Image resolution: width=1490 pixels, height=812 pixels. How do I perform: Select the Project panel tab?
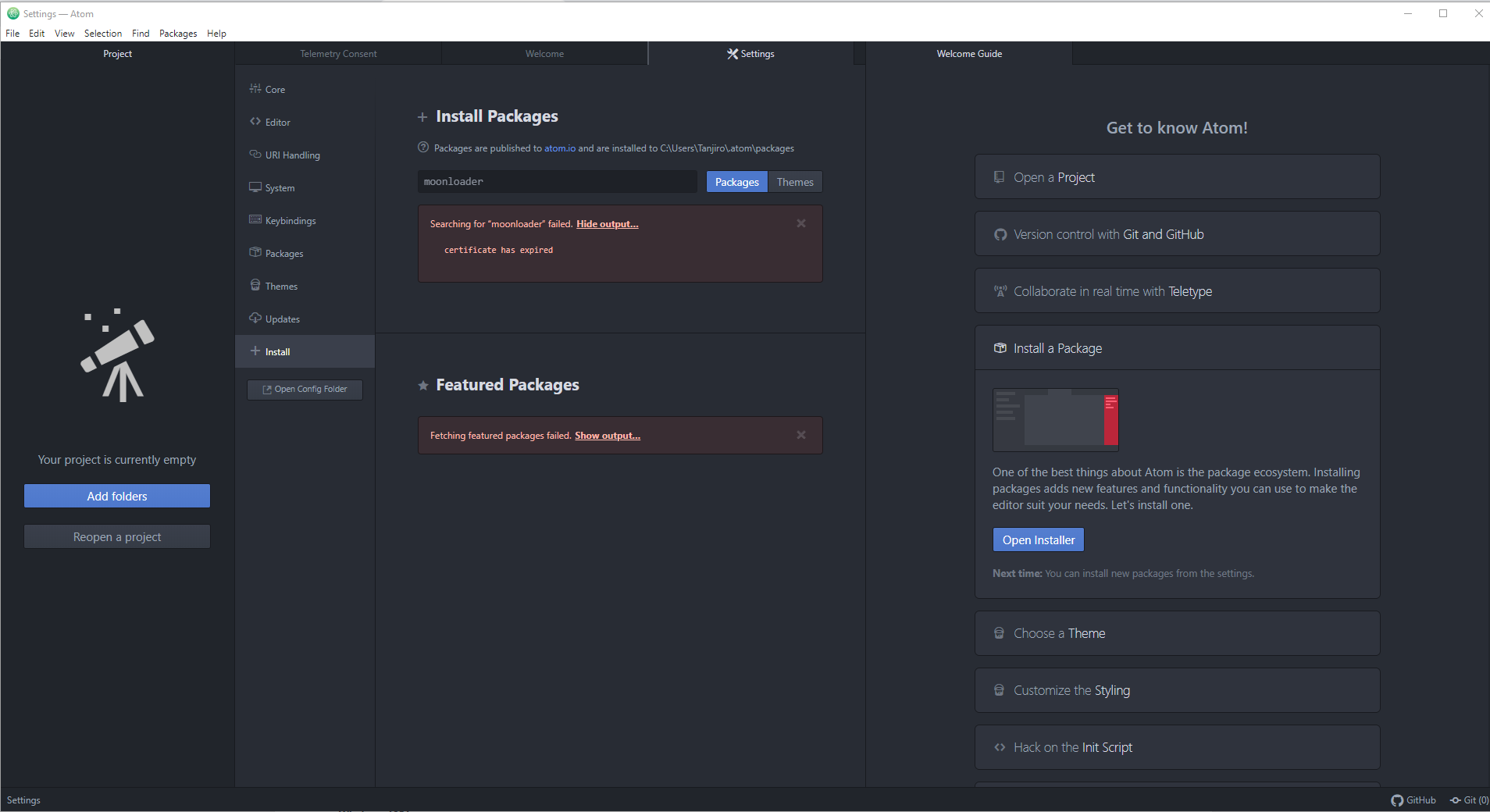[x=117, y=54]
